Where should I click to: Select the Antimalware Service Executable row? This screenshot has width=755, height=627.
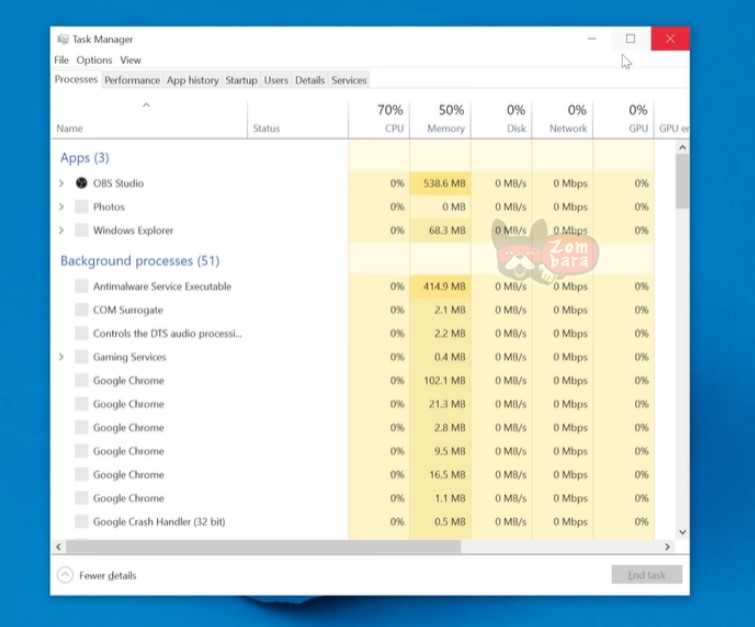click(352, 286)
